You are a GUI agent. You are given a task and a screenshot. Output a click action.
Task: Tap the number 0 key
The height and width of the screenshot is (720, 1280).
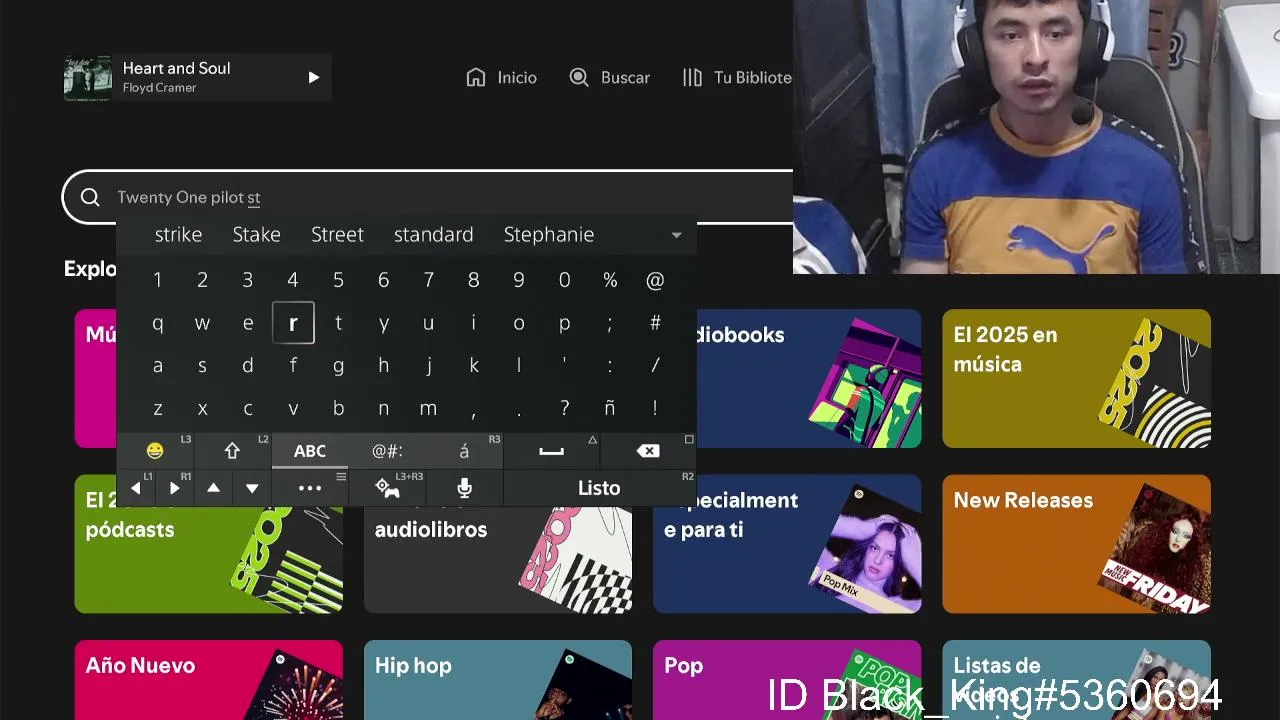(564, 281)
